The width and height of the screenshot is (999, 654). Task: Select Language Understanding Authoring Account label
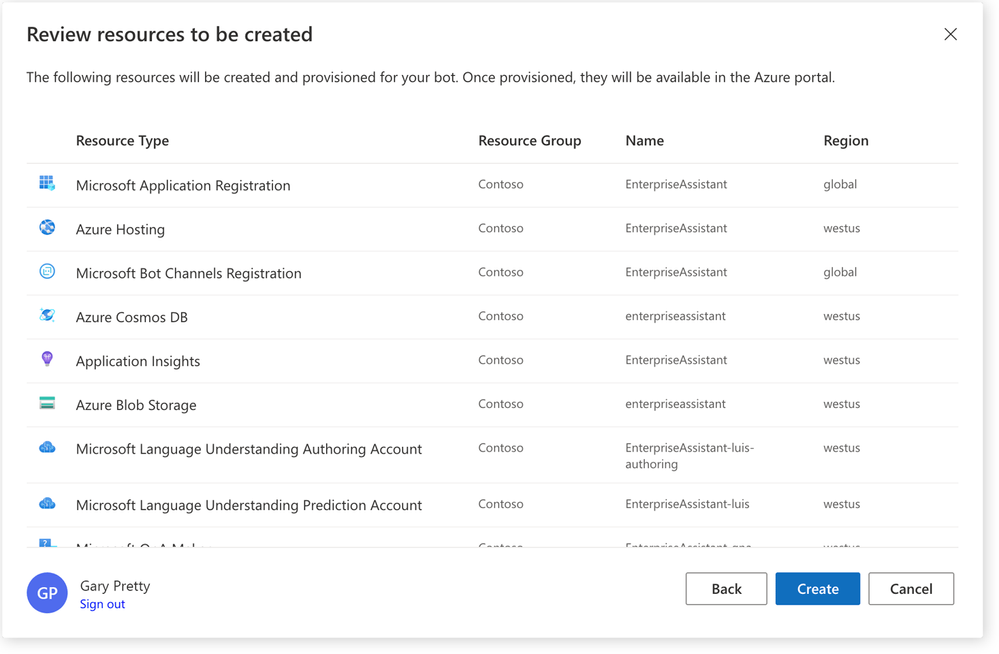pyautogui.click(x=248, y=449)
